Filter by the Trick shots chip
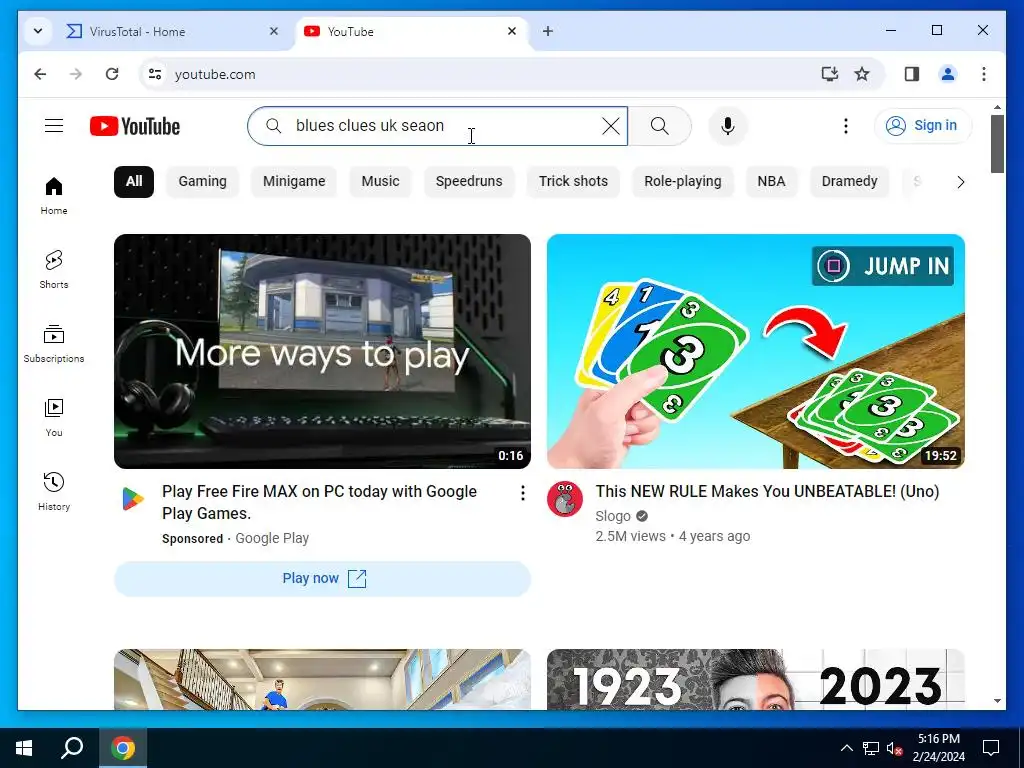The width and height of the screenshot is (1024, 768). [x=573, y=181]
